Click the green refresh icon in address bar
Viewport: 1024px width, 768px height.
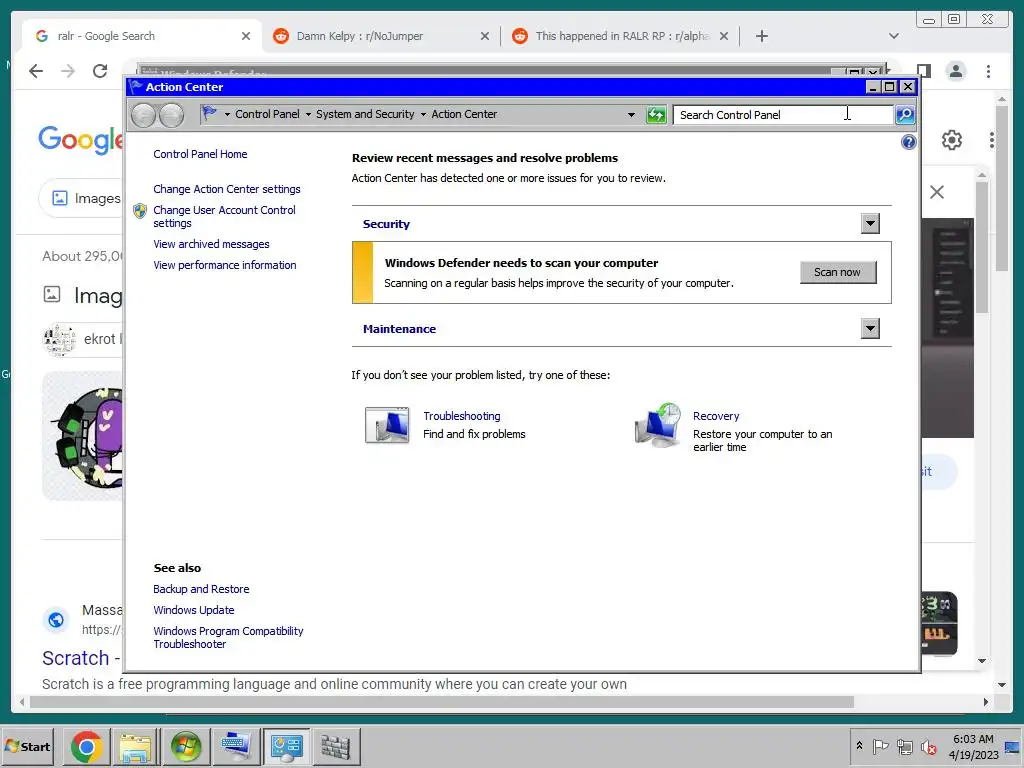click(x=656, y=115)
